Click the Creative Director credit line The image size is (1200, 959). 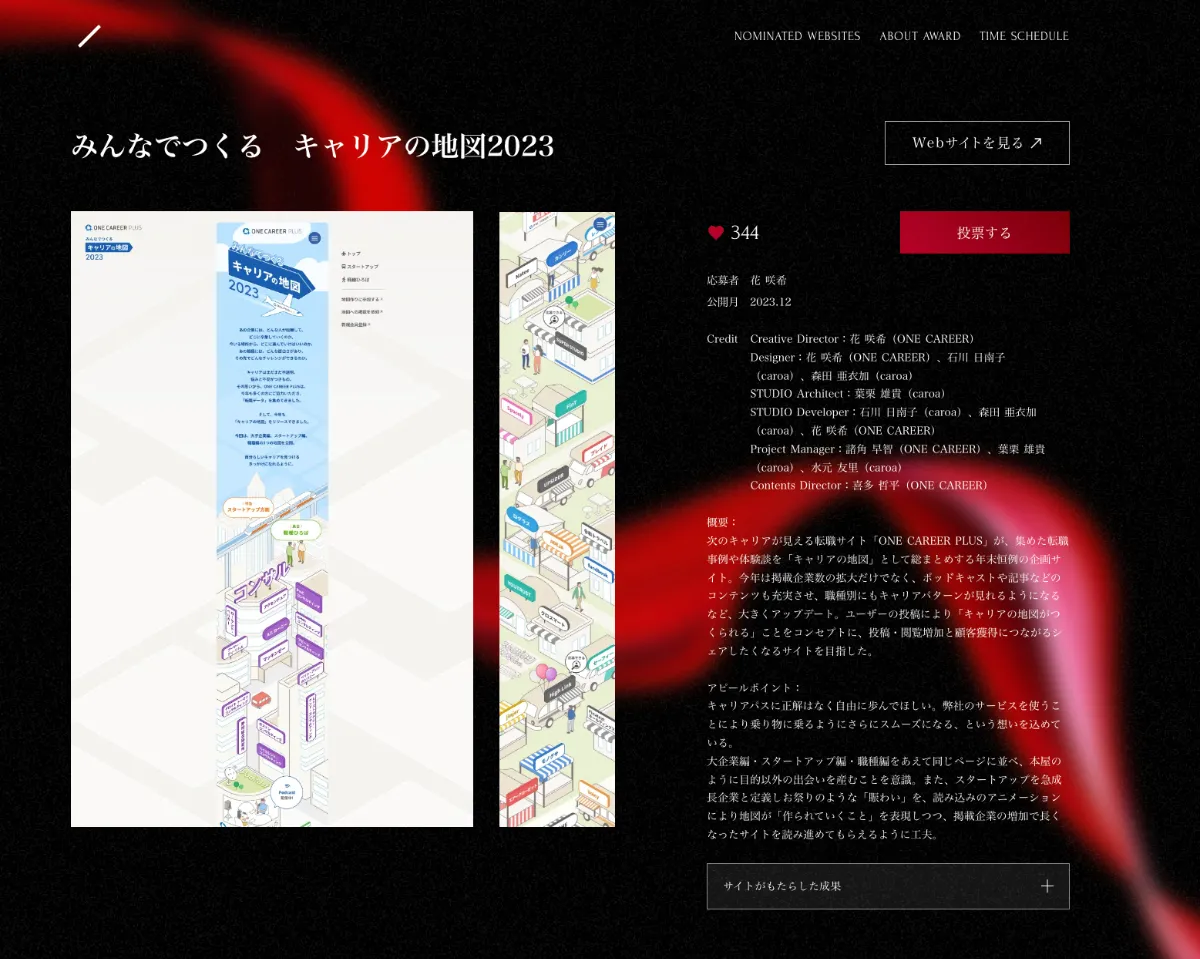pyautogui.click(x=862, y=339)
